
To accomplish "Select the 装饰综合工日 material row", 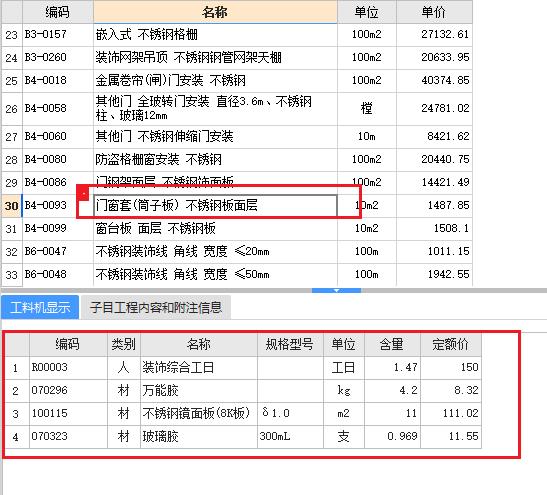I will tap(243, 368).
